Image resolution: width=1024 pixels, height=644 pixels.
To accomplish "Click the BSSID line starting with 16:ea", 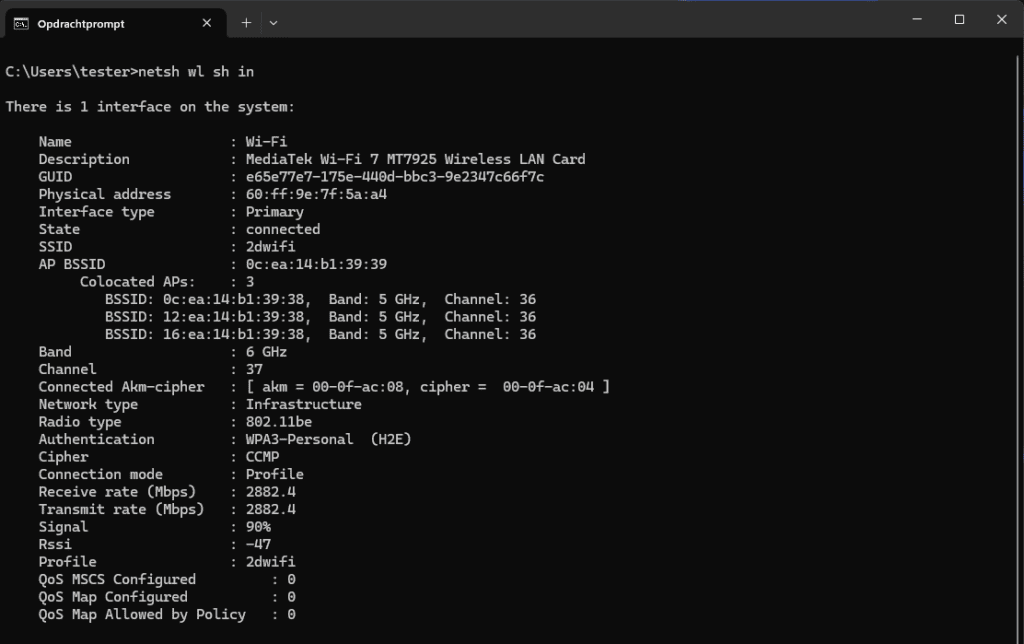I will click(320, 334).
